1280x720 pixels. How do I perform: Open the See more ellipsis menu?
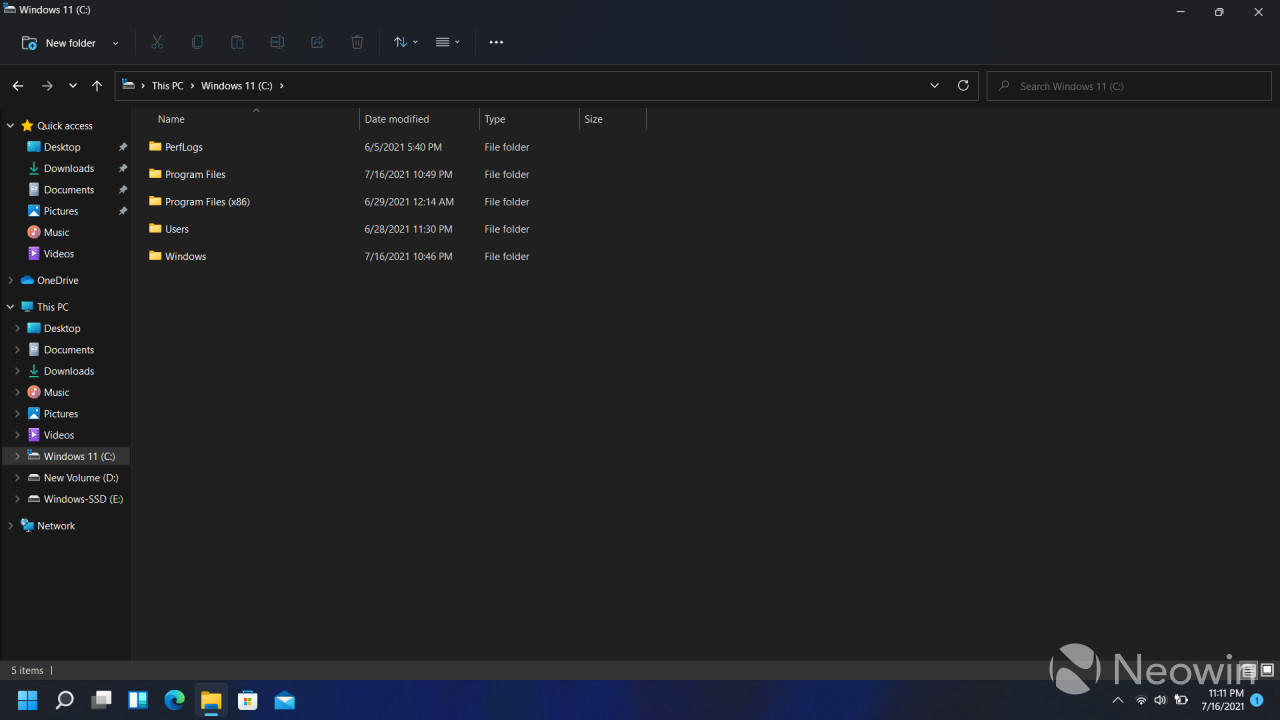pyautogui.click(x=496, y=42)
